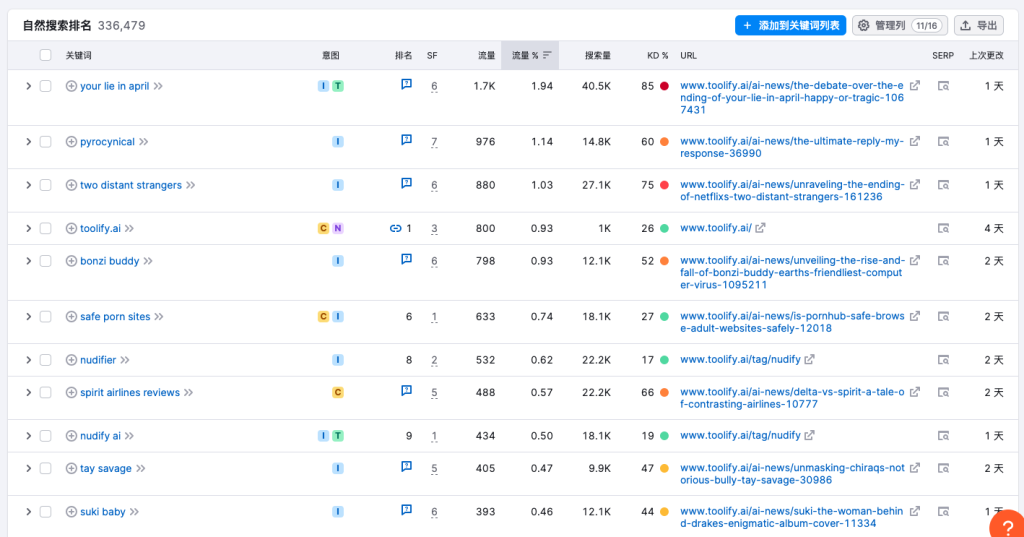Click sitelinks icon in toolify.ai rank cell
Viewport: 1024px width, 537px height.
(x=395, y=229)
